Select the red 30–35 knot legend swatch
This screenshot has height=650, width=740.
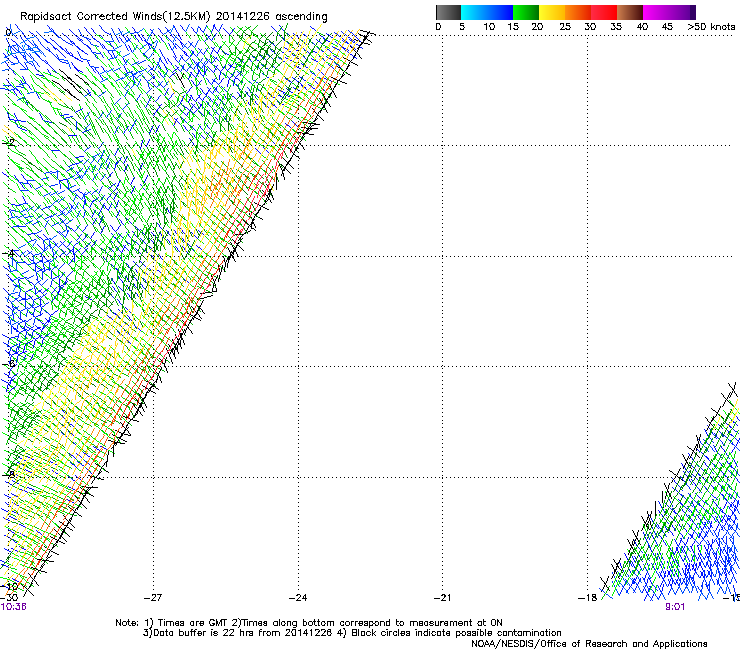point(604,12)
